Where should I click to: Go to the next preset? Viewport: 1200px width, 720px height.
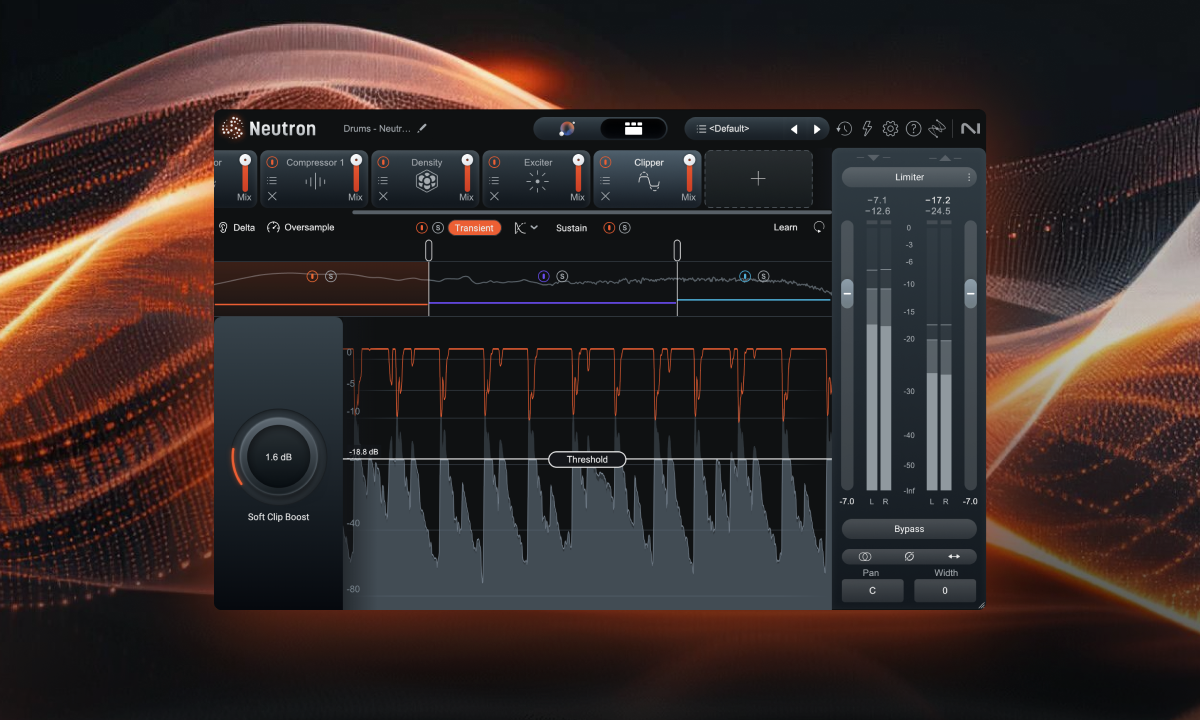(x=817, y=129)
